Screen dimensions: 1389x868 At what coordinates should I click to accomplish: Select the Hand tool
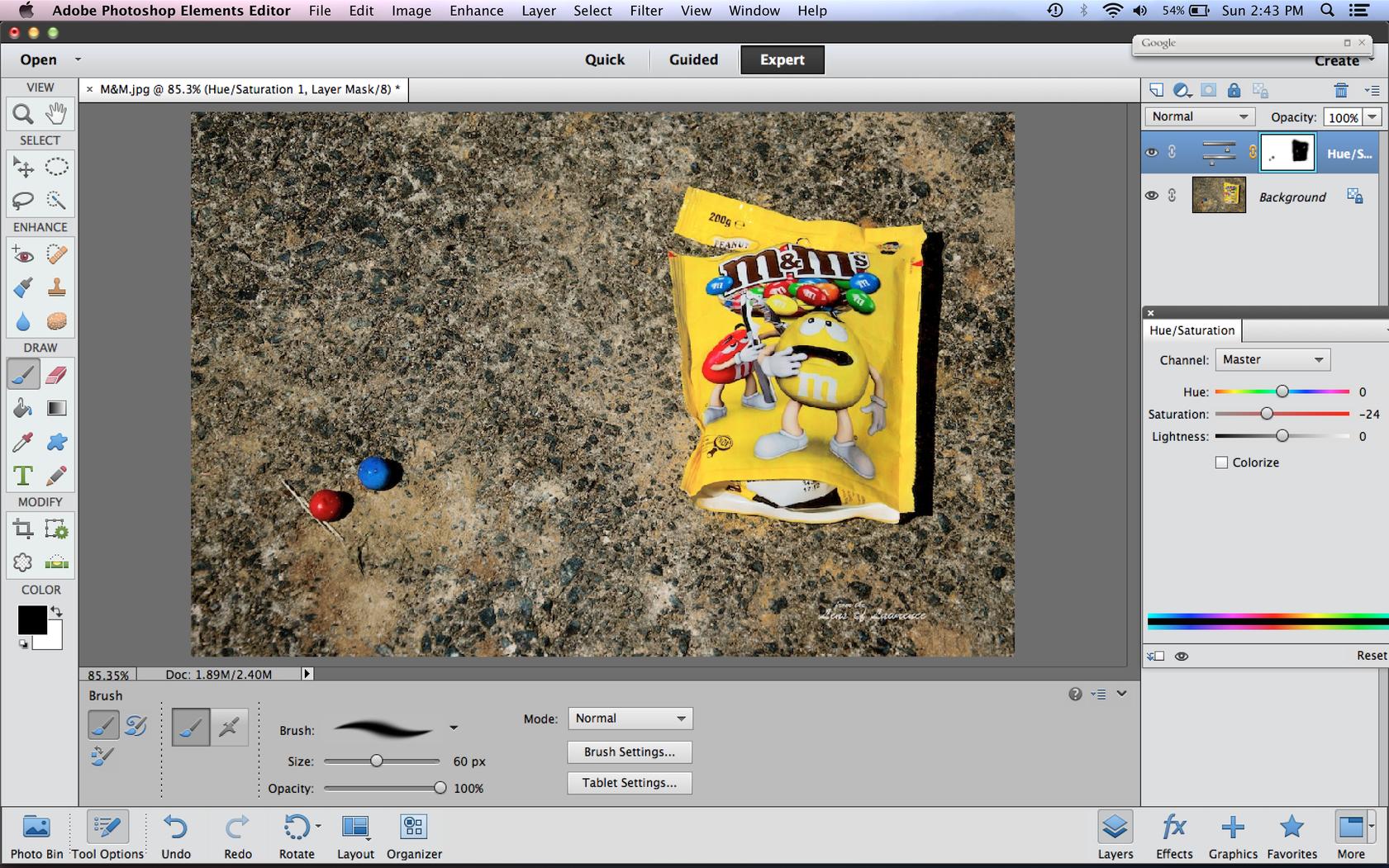tap(56, 113)
